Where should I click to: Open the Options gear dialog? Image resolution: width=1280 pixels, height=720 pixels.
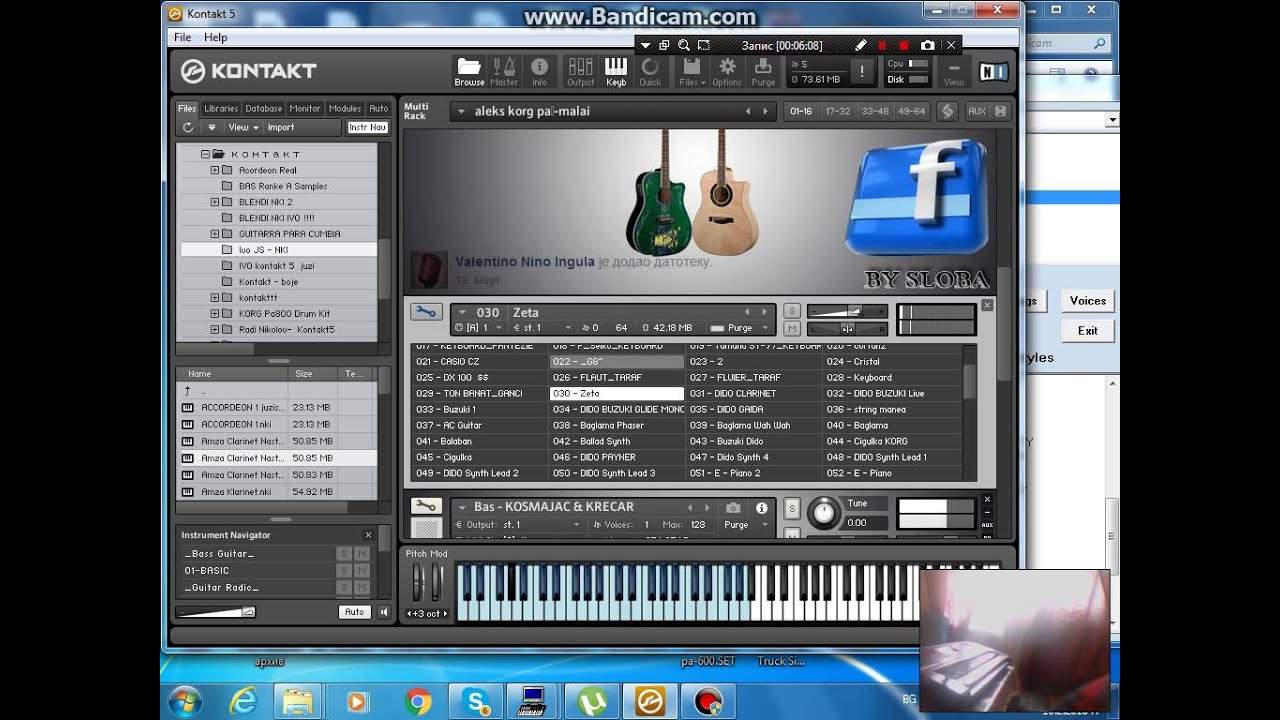click(x=727, y=71)
